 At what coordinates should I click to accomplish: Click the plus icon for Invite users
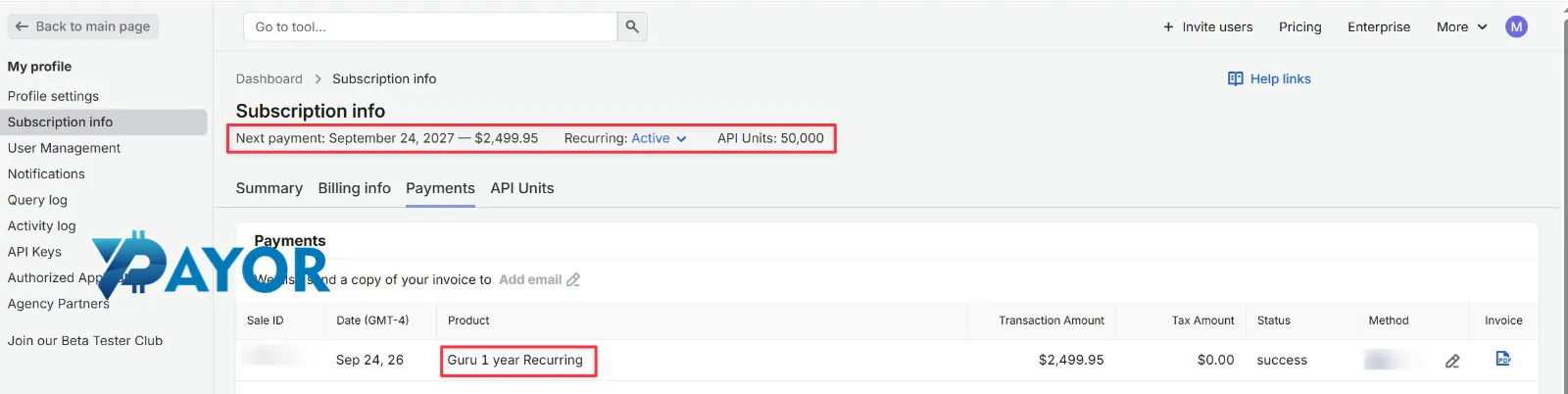pos(1168,26)
